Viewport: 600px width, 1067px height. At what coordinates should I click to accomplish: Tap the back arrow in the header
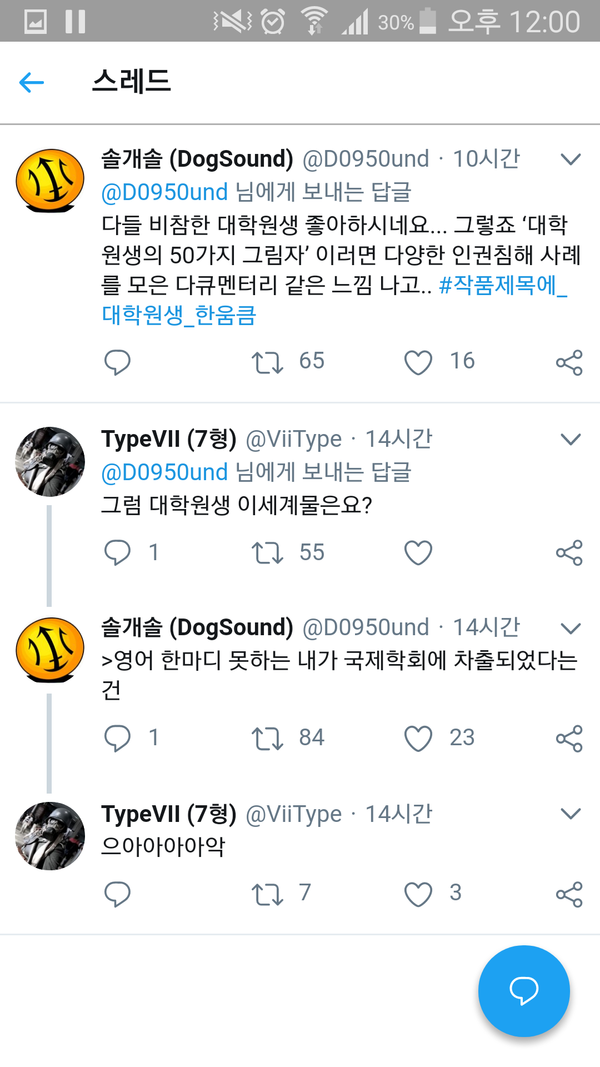click(32, 82)
